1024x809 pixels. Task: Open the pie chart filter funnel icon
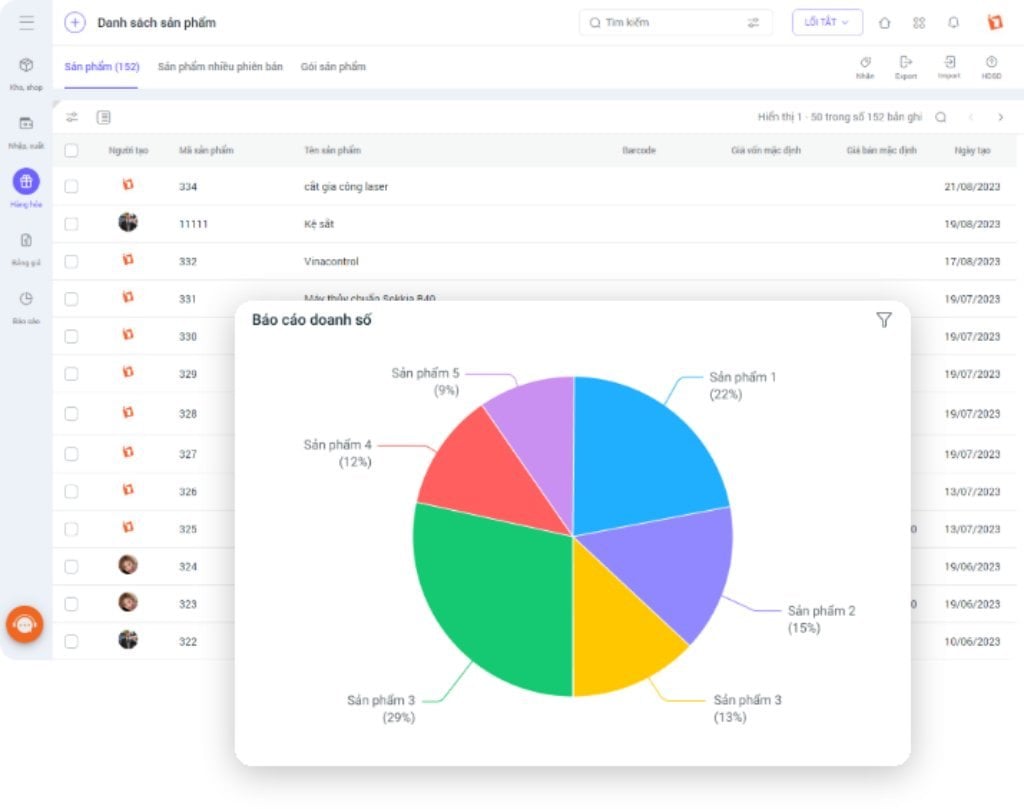coord(883,320)
